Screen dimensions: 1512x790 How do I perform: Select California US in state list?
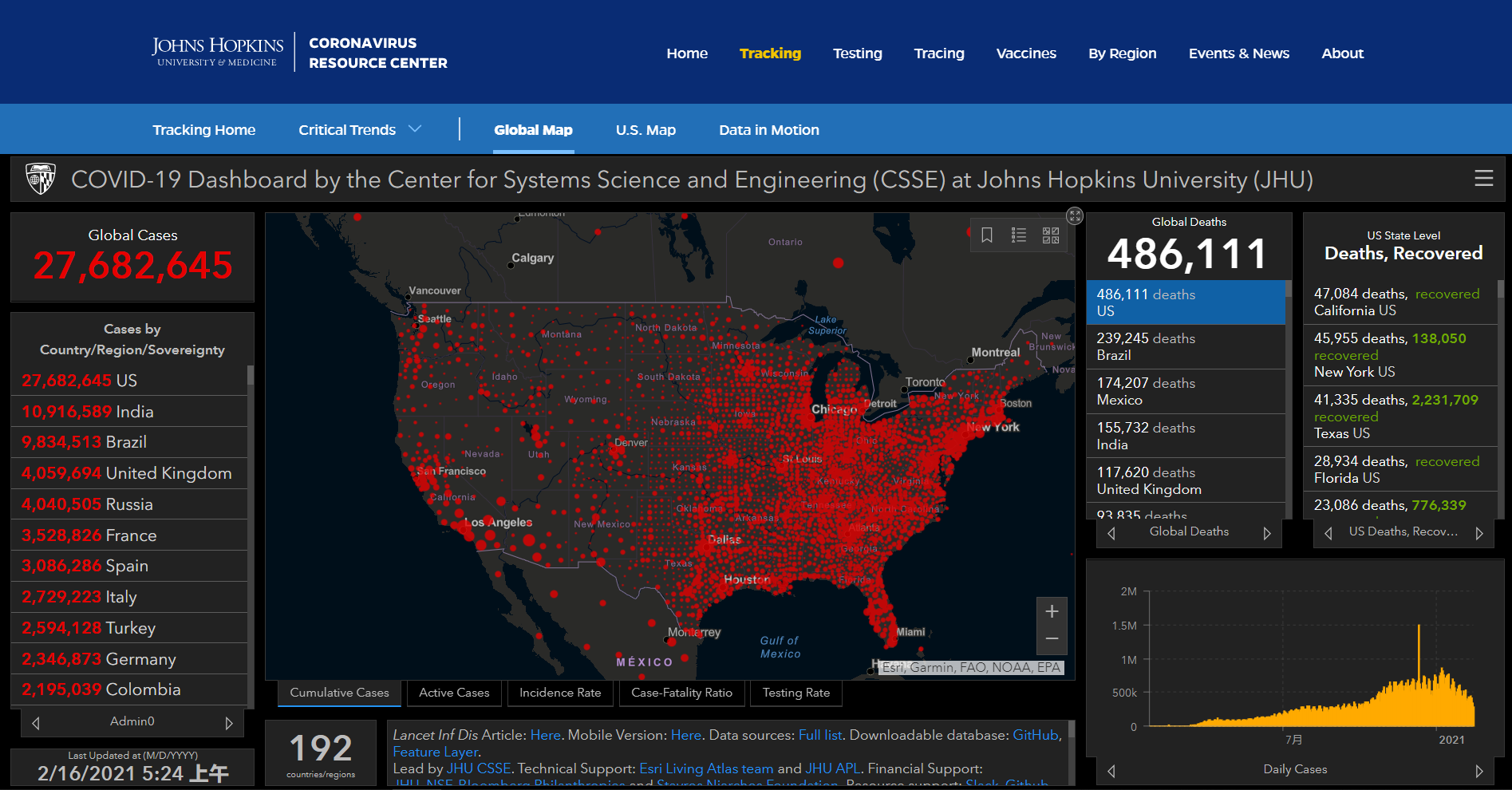coord(1400,302)
